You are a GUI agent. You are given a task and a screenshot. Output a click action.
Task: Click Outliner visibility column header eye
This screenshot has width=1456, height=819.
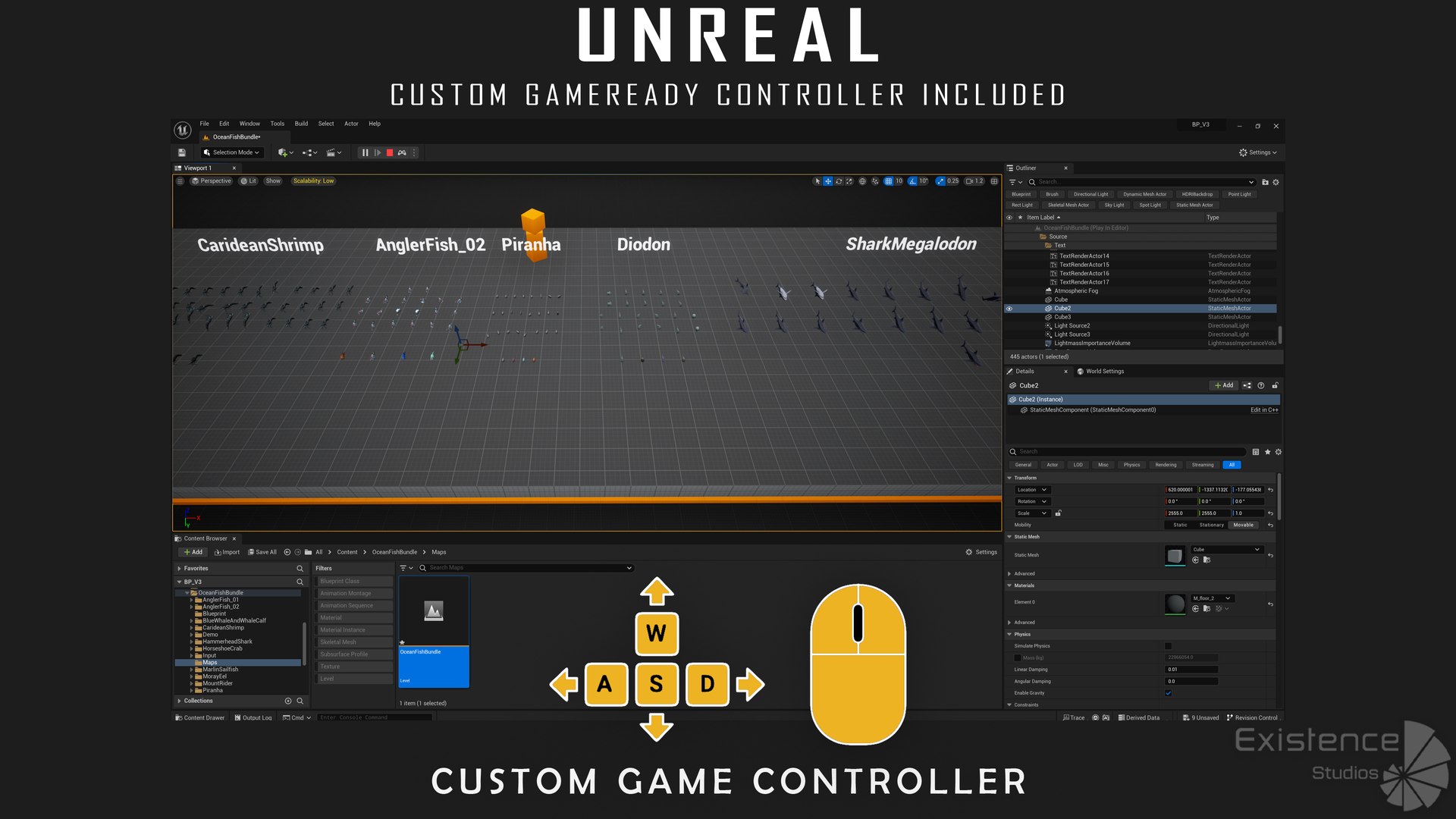tap(1009, 218)
